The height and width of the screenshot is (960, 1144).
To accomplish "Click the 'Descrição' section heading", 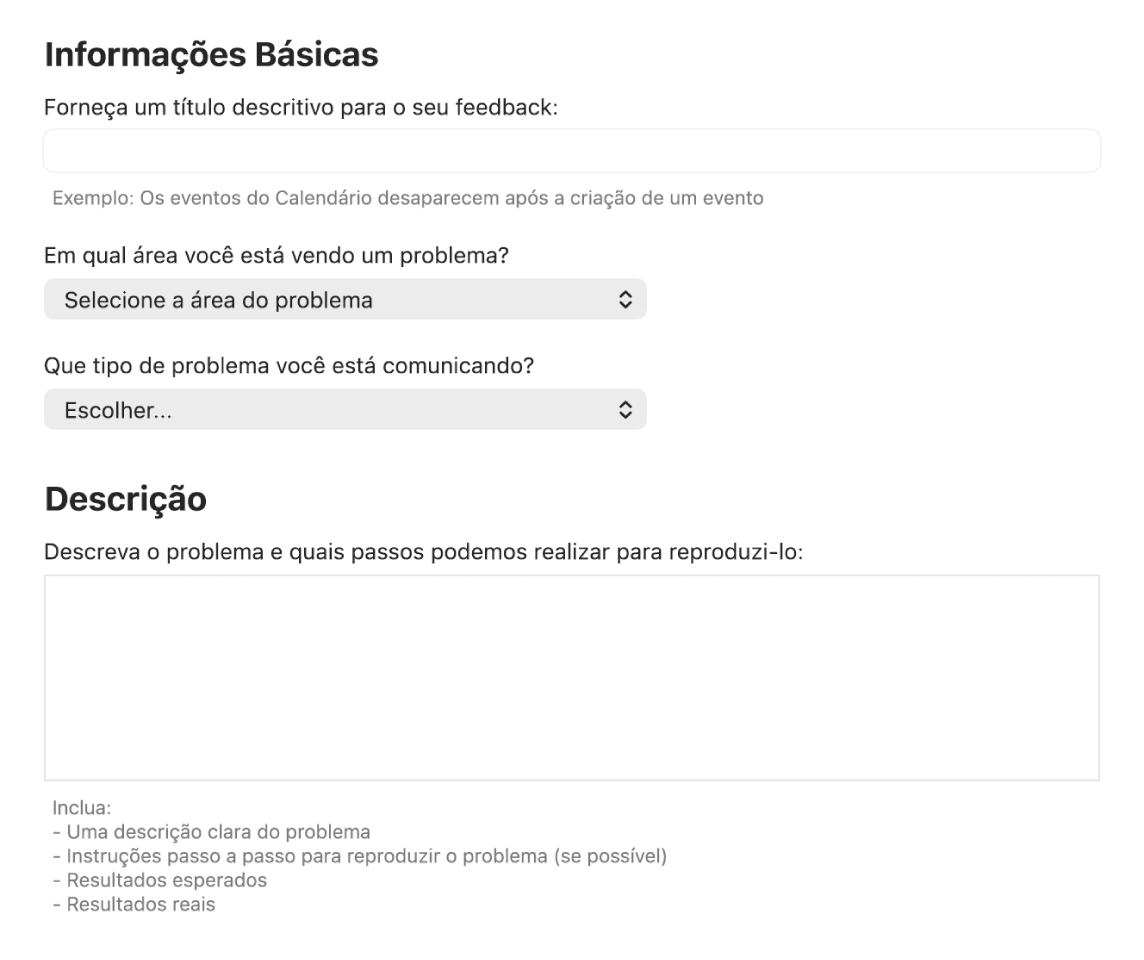I will (126, 499).
